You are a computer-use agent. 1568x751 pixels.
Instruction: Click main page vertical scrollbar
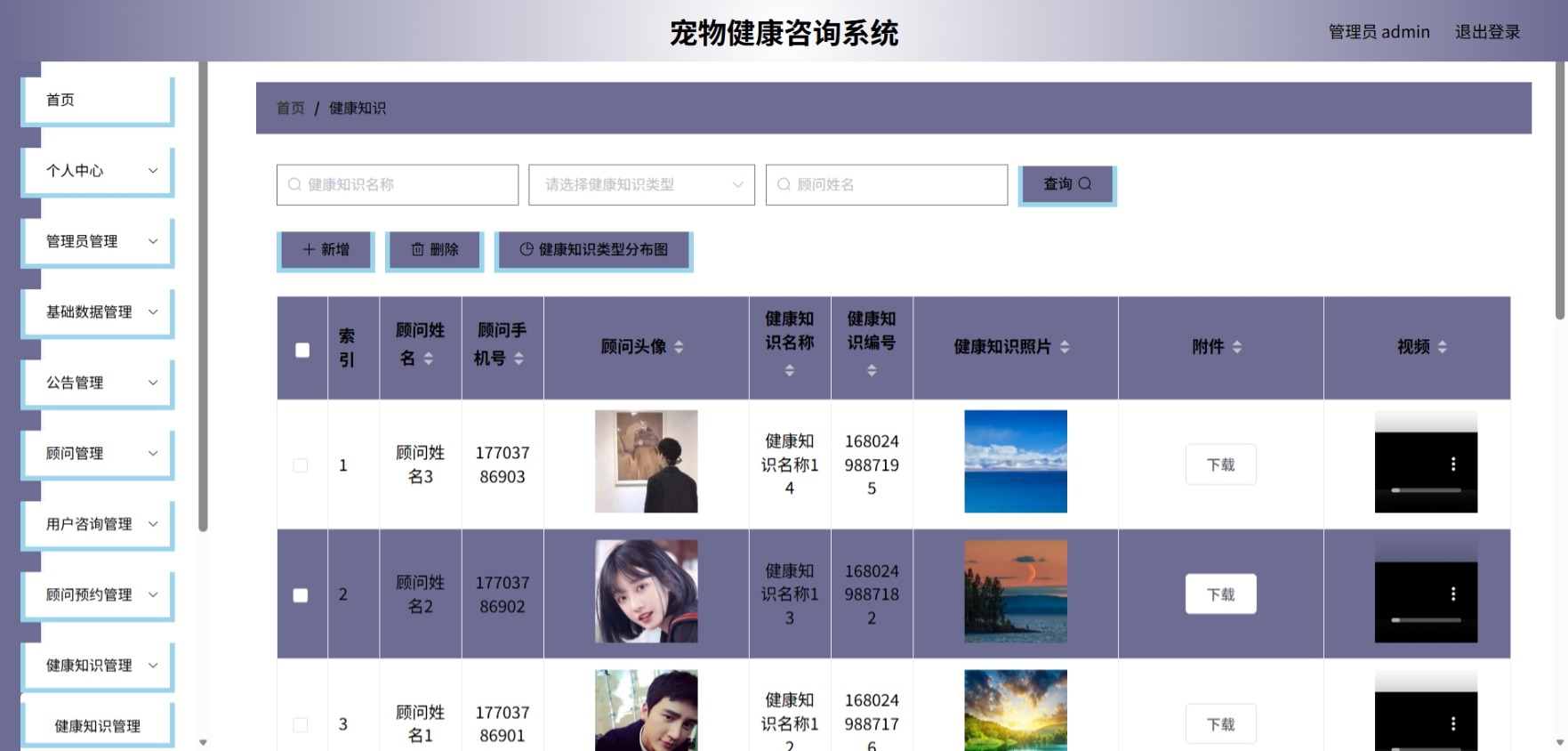pyautogui.click(x=1560, y=190)
